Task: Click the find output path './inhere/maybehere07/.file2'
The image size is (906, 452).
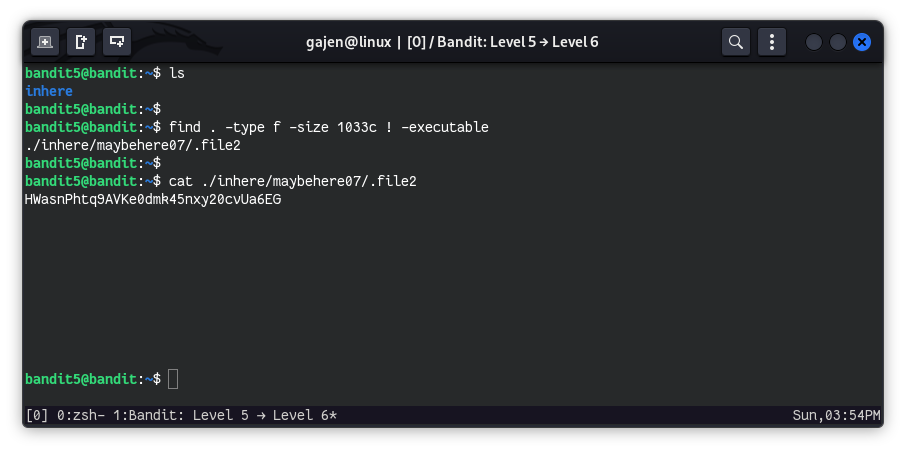Action: [133, 145]
